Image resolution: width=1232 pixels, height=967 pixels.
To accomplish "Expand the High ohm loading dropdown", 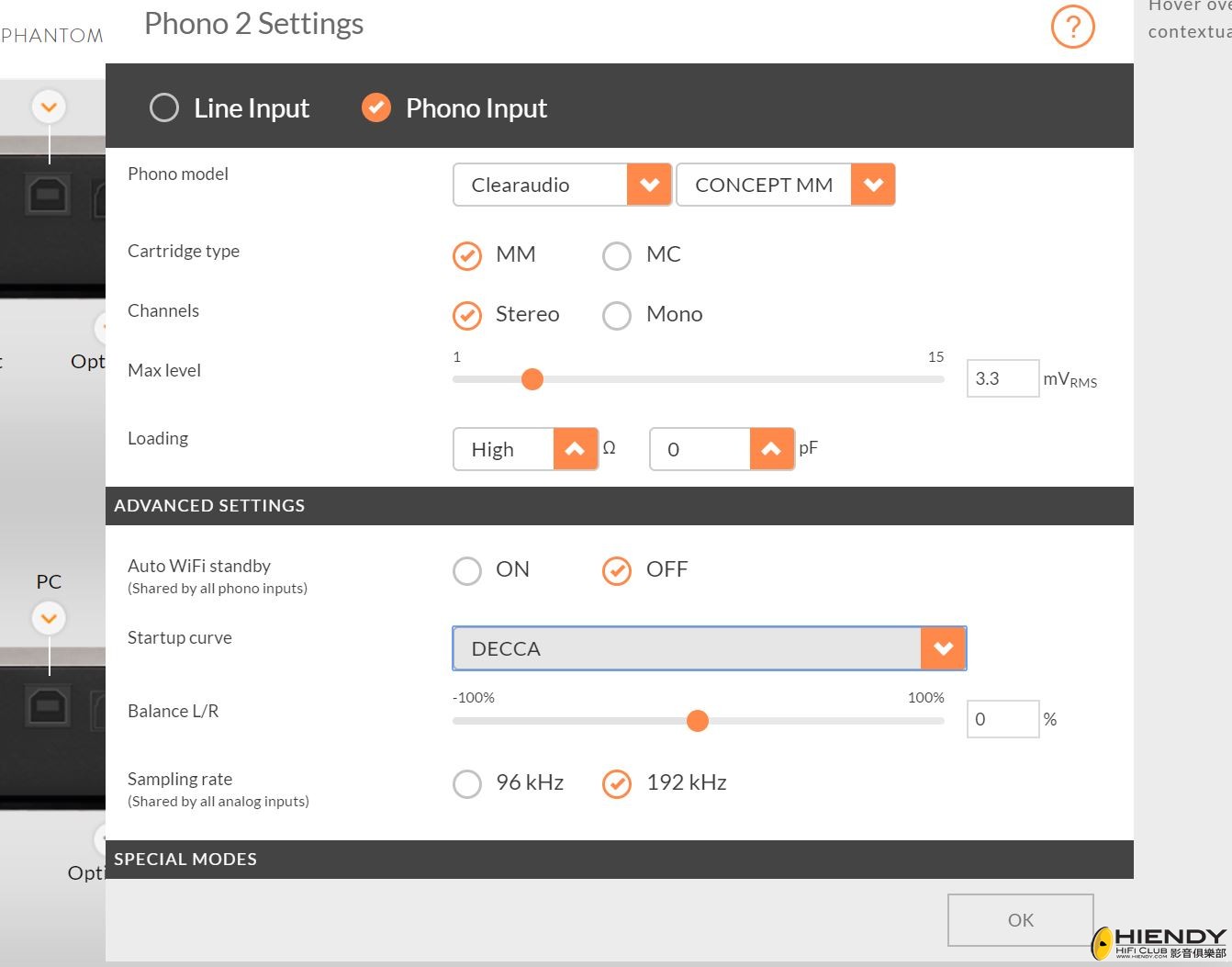I will (526, 449).
